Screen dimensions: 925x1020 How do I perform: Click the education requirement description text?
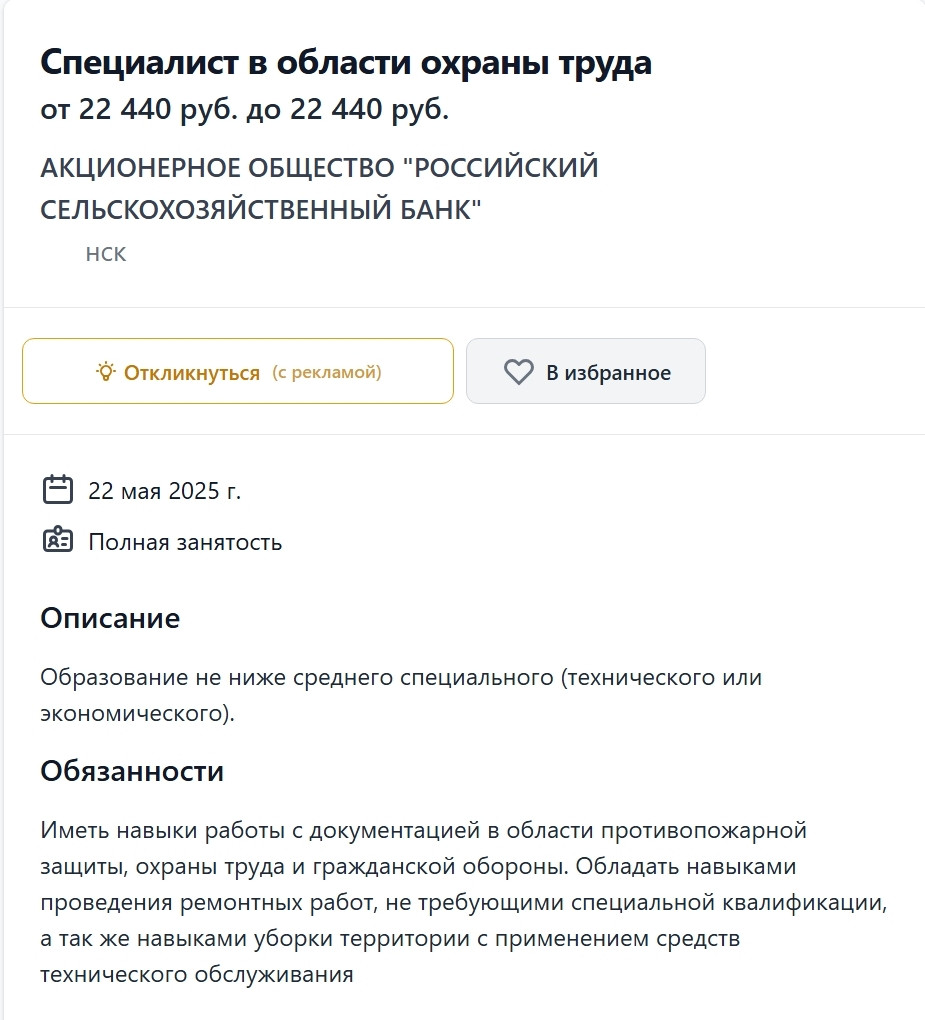tap(400, 678)
